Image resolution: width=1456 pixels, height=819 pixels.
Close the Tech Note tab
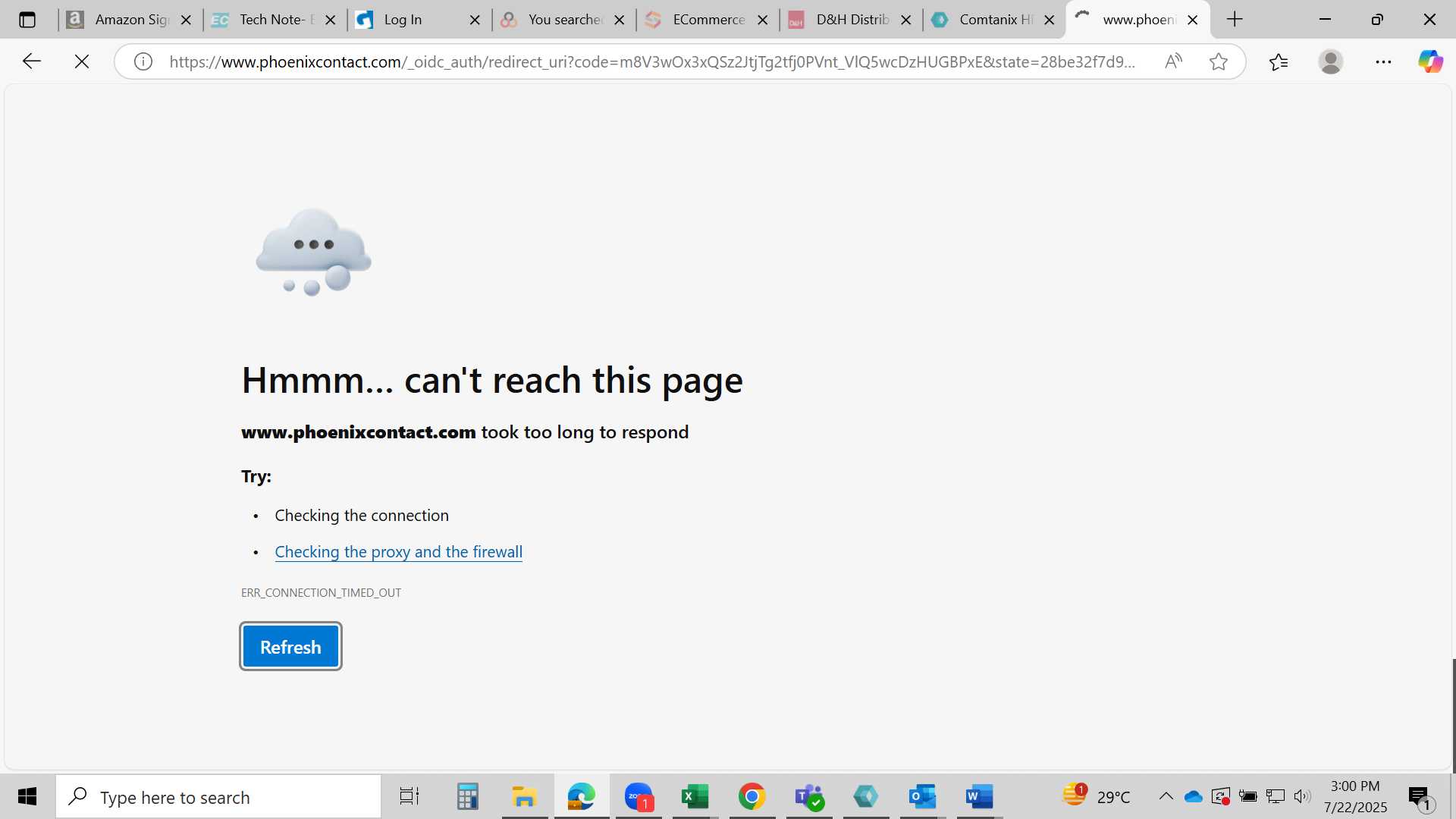pyautogui.click(x=330, y=20)
